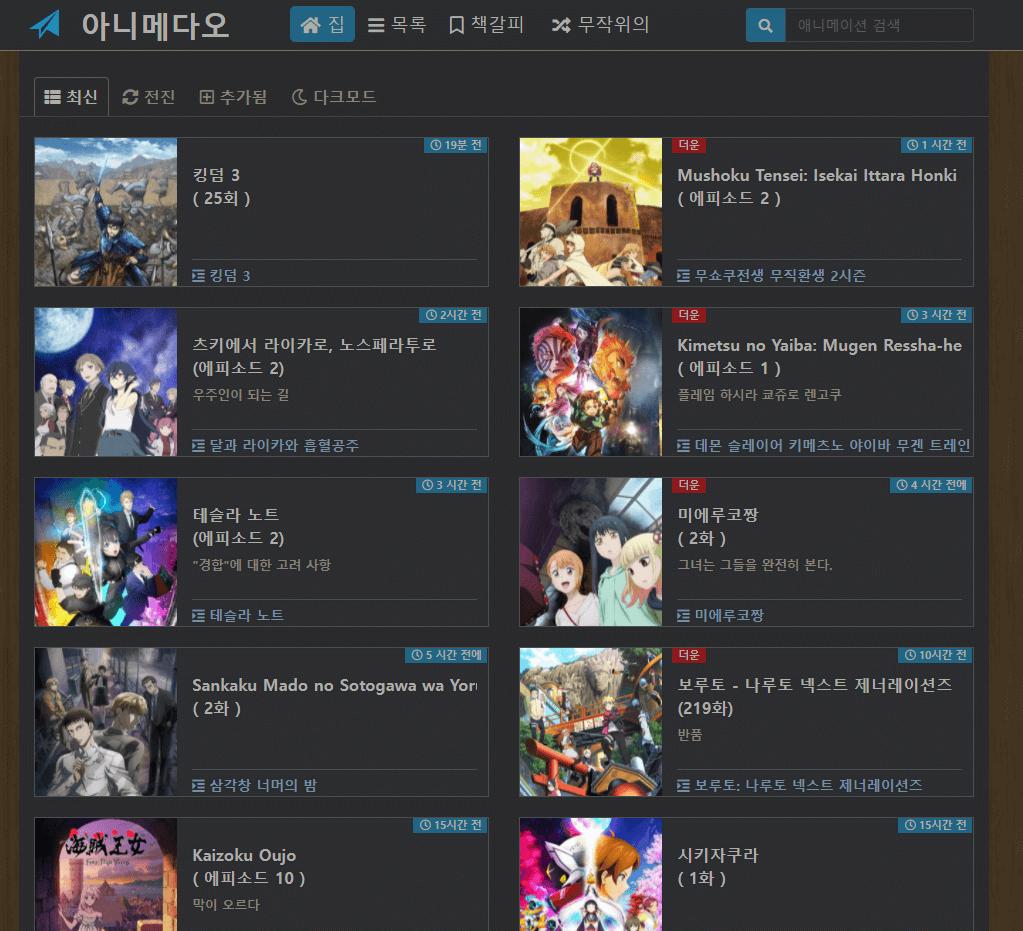Open the Kaizoku Oujo thumbnail
This screenshot has height=931, width=1023.
(x=106, y=874)
